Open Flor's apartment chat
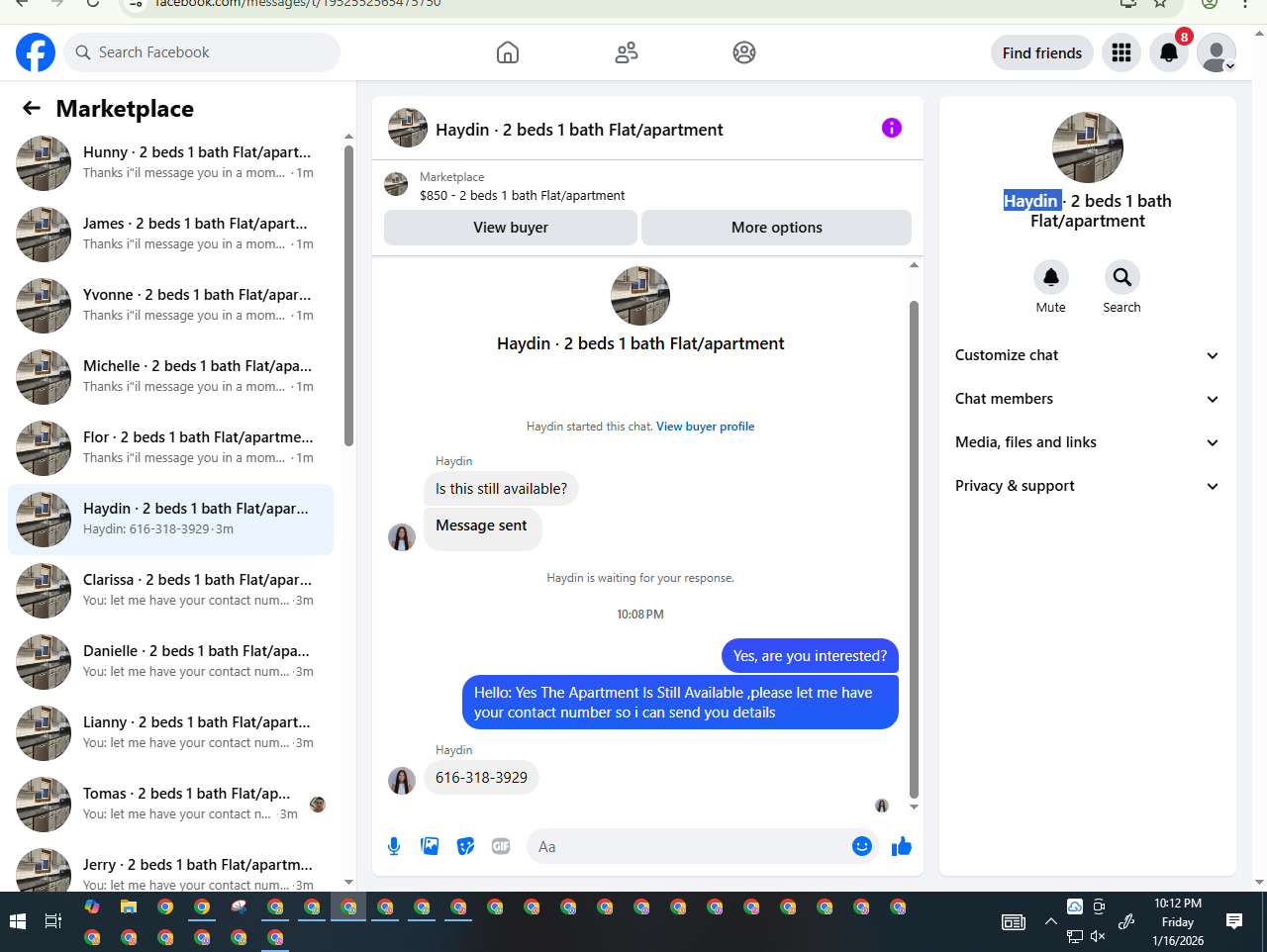This screenshot has width=1267, height=952. click(171, 447)
